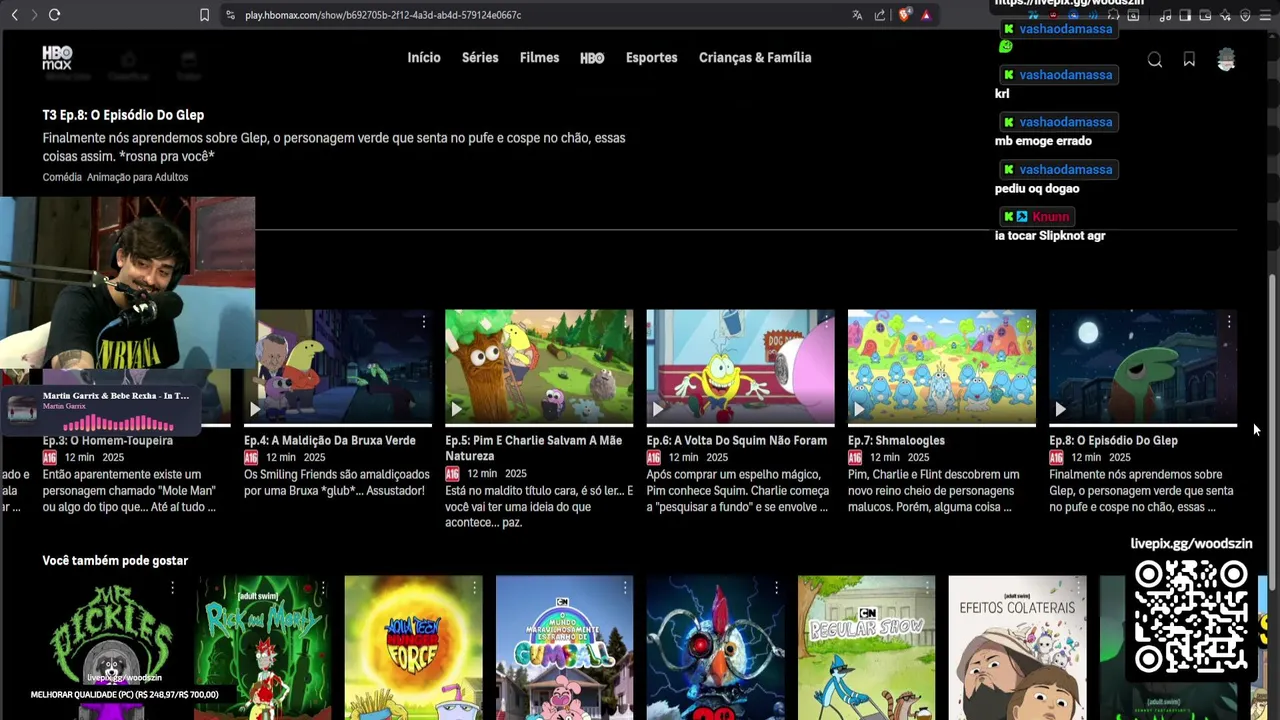Click Ep.4: A Maldição Da Bruxa Verde title
This screenshot has height=720, width=1280.
tap(330, 440)
